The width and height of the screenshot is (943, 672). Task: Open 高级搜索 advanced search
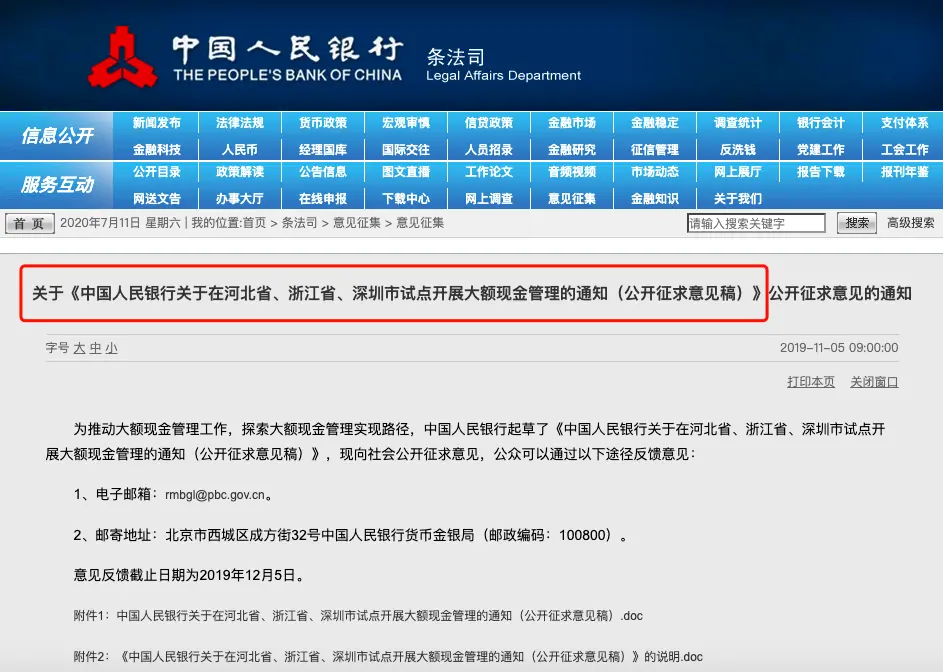[910, 223]
